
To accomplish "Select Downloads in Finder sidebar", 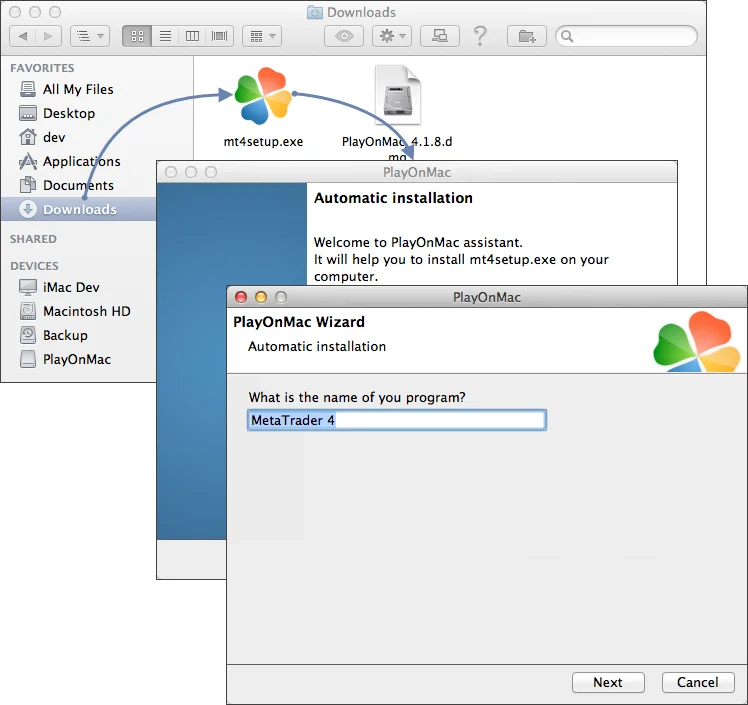I will (79, 209).
